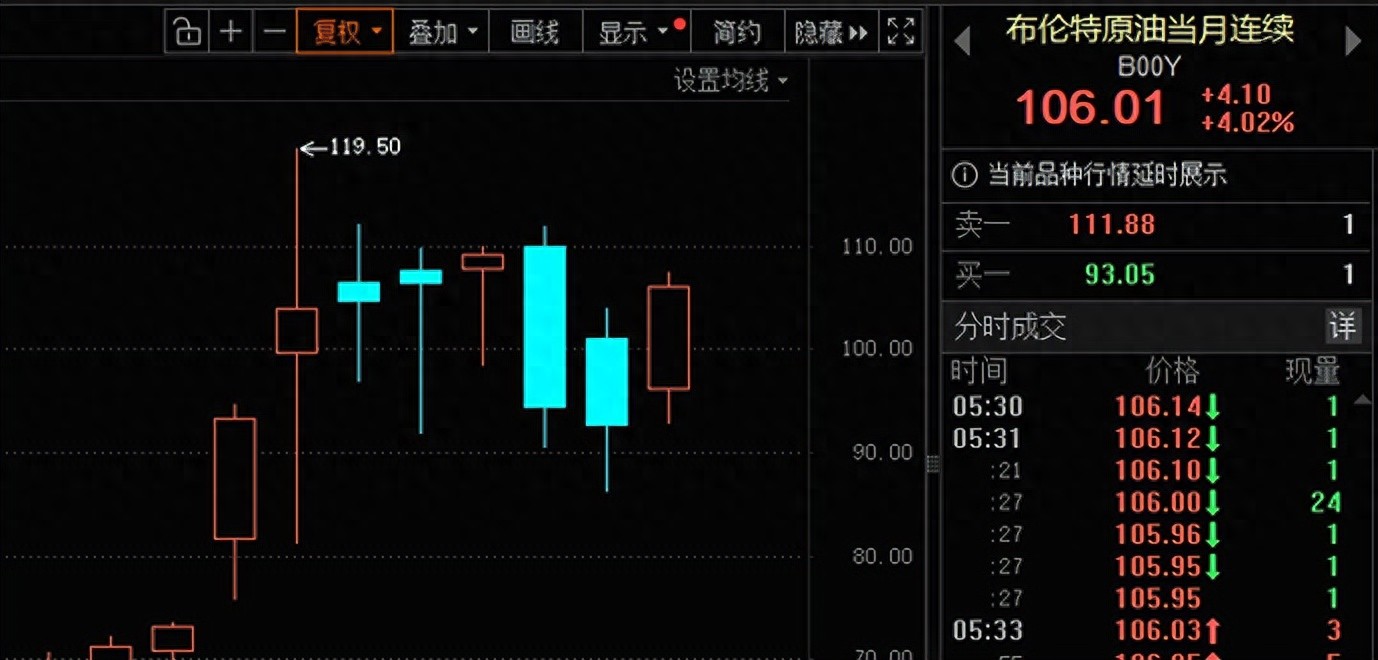Select the trade row priced 106.10
This screenshot has width=1378, height=660.
click(1147, 470)
